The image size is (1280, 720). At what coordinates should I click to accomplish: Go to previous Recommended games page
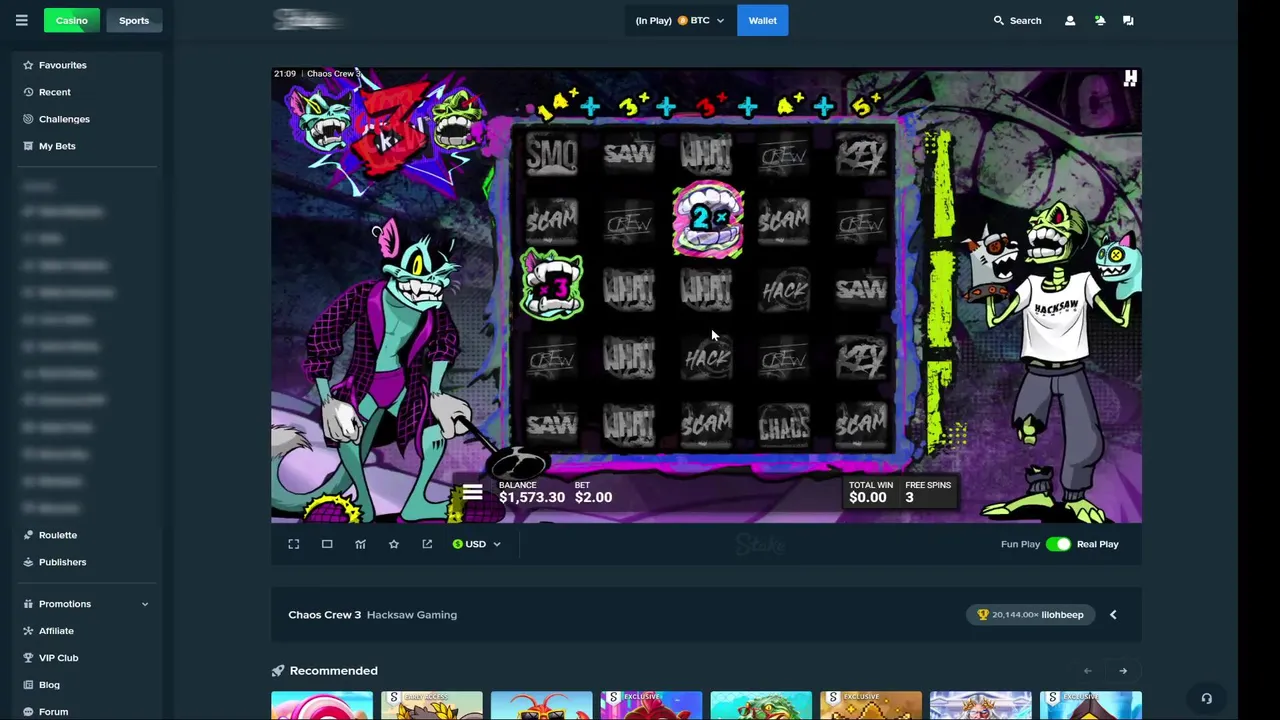click(1087, 671)
